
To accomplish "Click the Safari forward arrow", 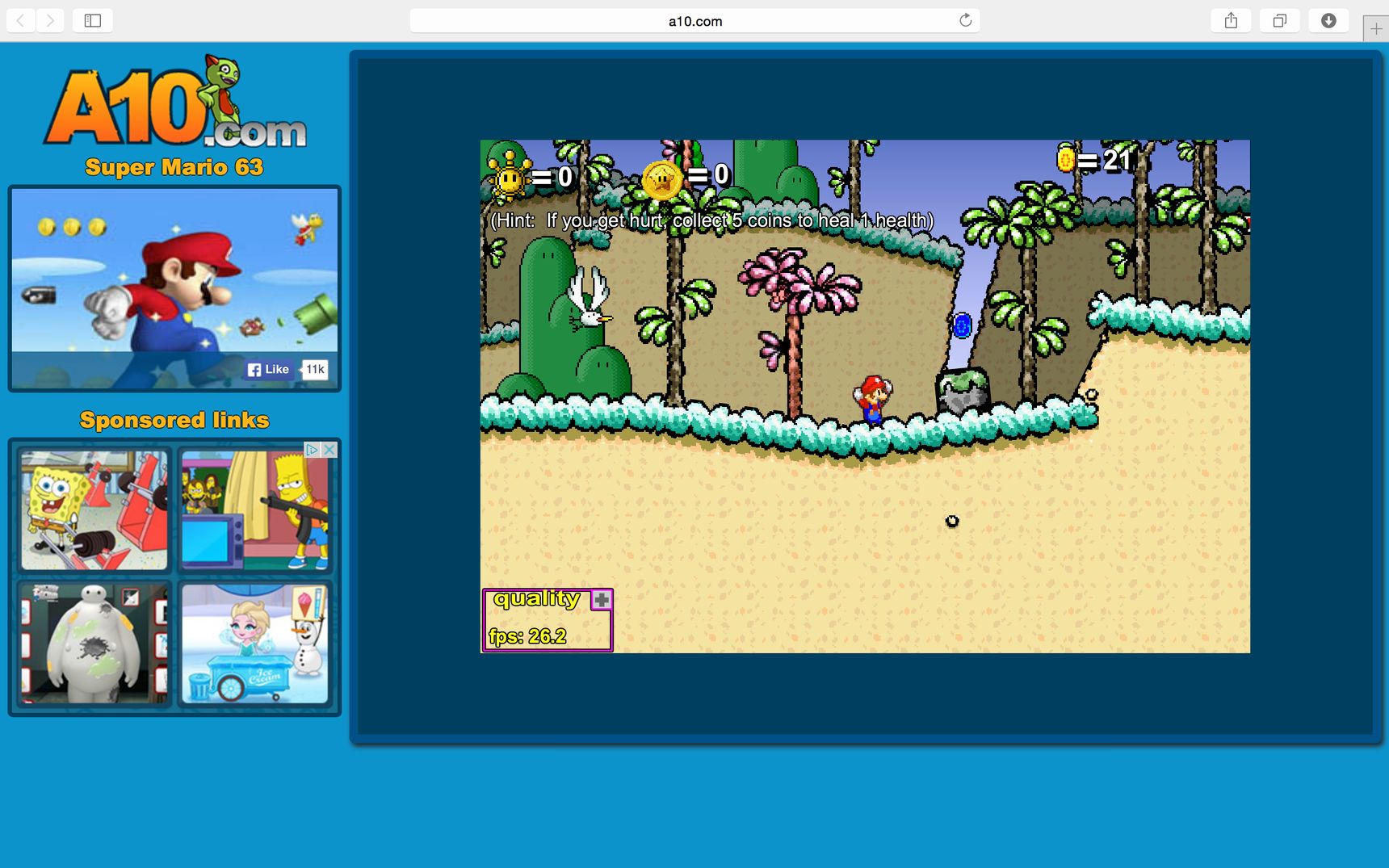I will coord(50,20).
